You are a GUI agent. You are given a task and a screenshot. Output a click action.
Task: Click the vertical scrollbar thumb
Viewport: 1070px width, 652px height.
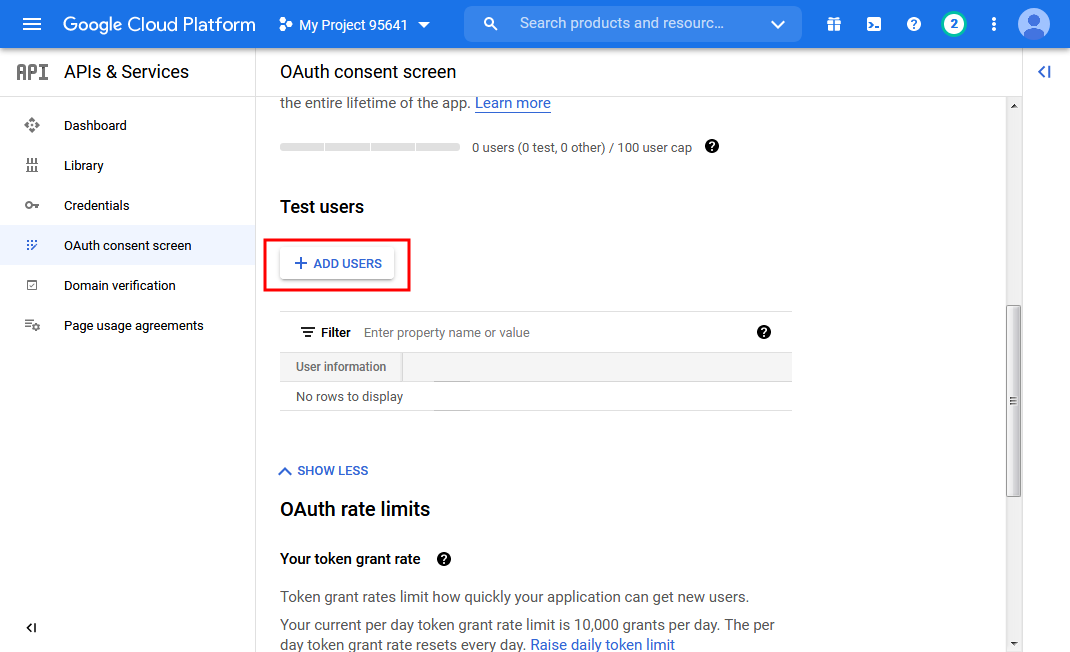click(x=1013, y=401)
